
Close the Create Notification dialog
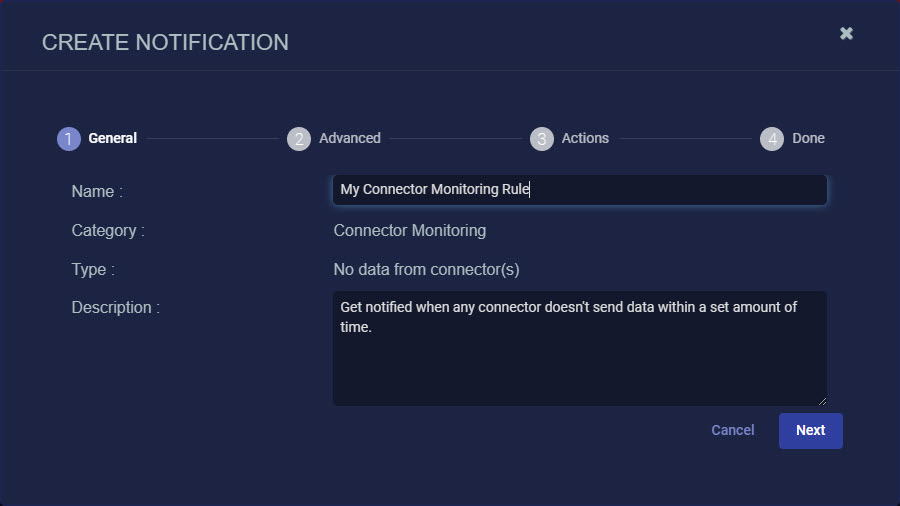coord(846,34)
